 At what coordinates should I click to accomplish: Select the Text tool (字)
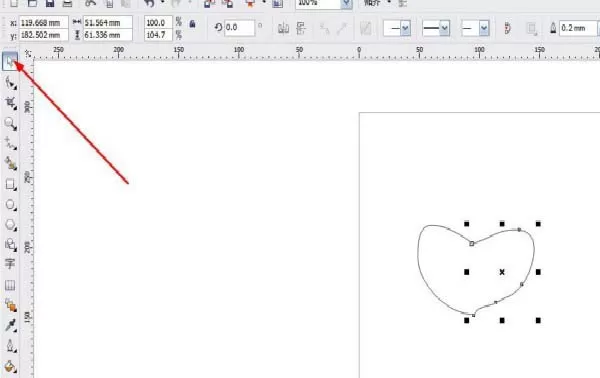[10, 264]
